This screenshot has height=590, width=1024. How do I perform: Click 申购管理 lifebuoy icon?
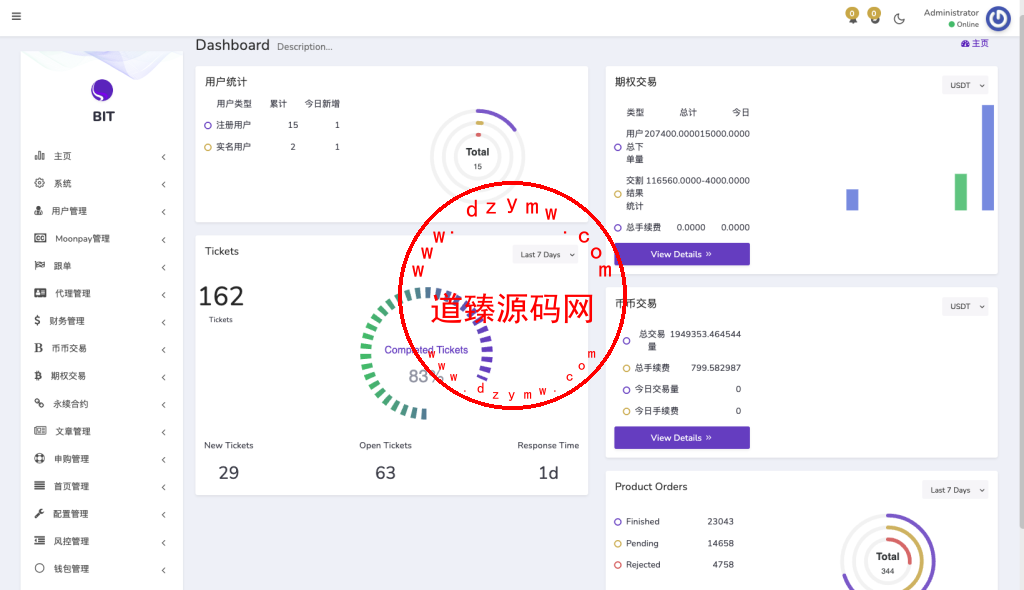coord(40,458)
